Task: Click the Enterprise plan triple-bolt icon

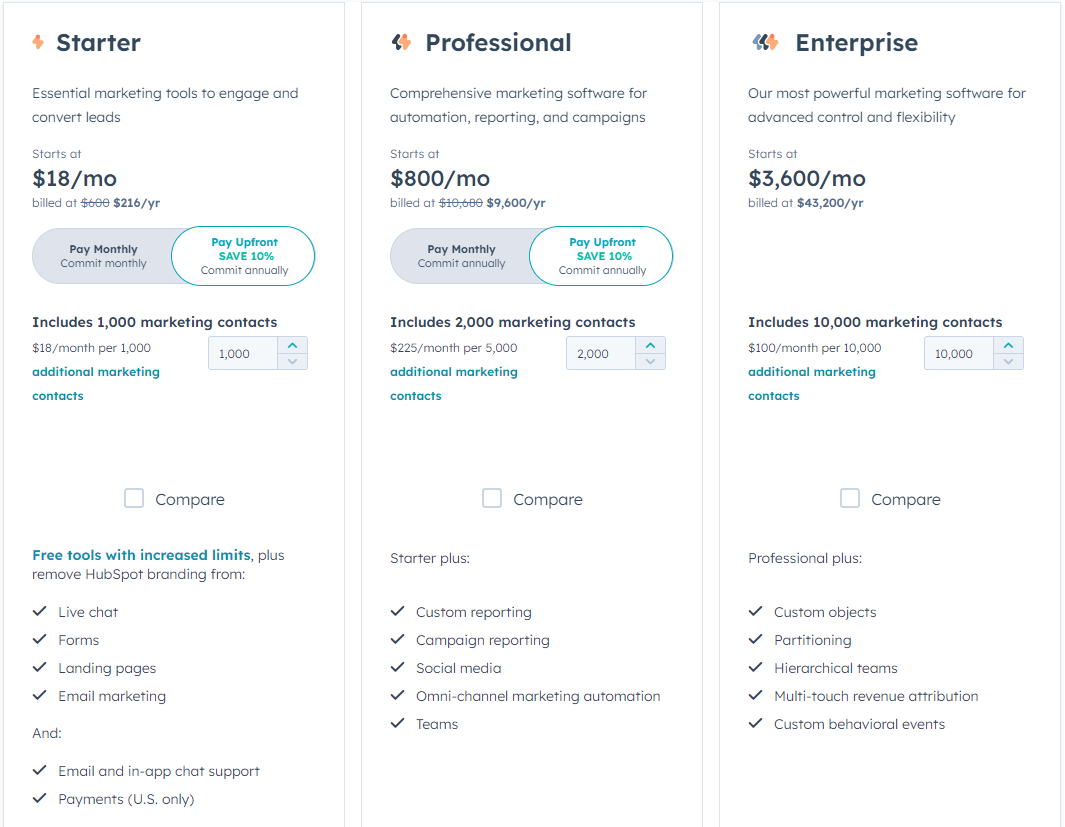Action: click(764, 42)
